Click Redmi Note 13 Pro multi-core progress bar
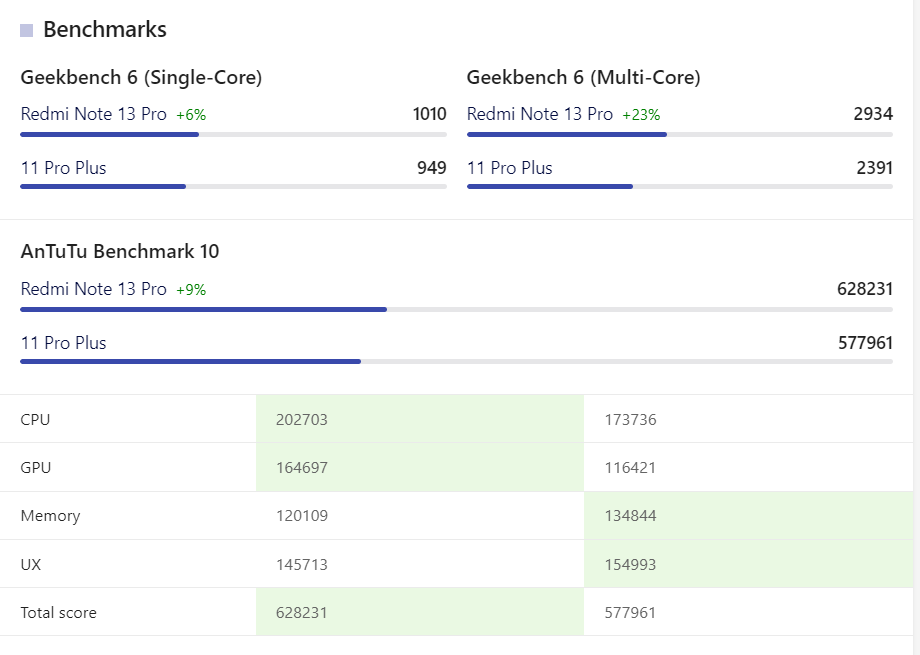920x655 pixels. [x=680, y=134]
